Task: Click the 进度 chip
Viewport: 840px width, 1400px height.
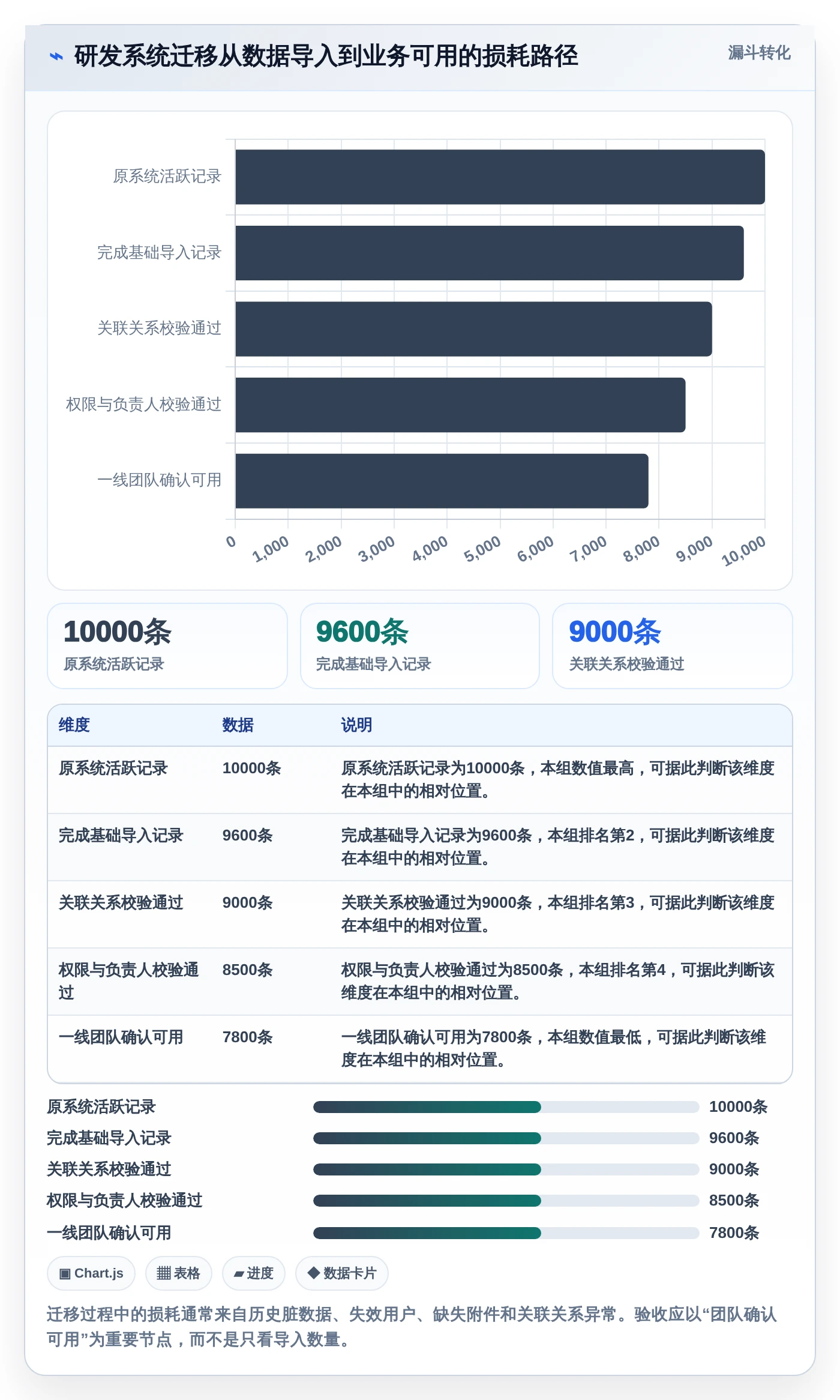Action: pyautogui.click(x=254, y=1273)
